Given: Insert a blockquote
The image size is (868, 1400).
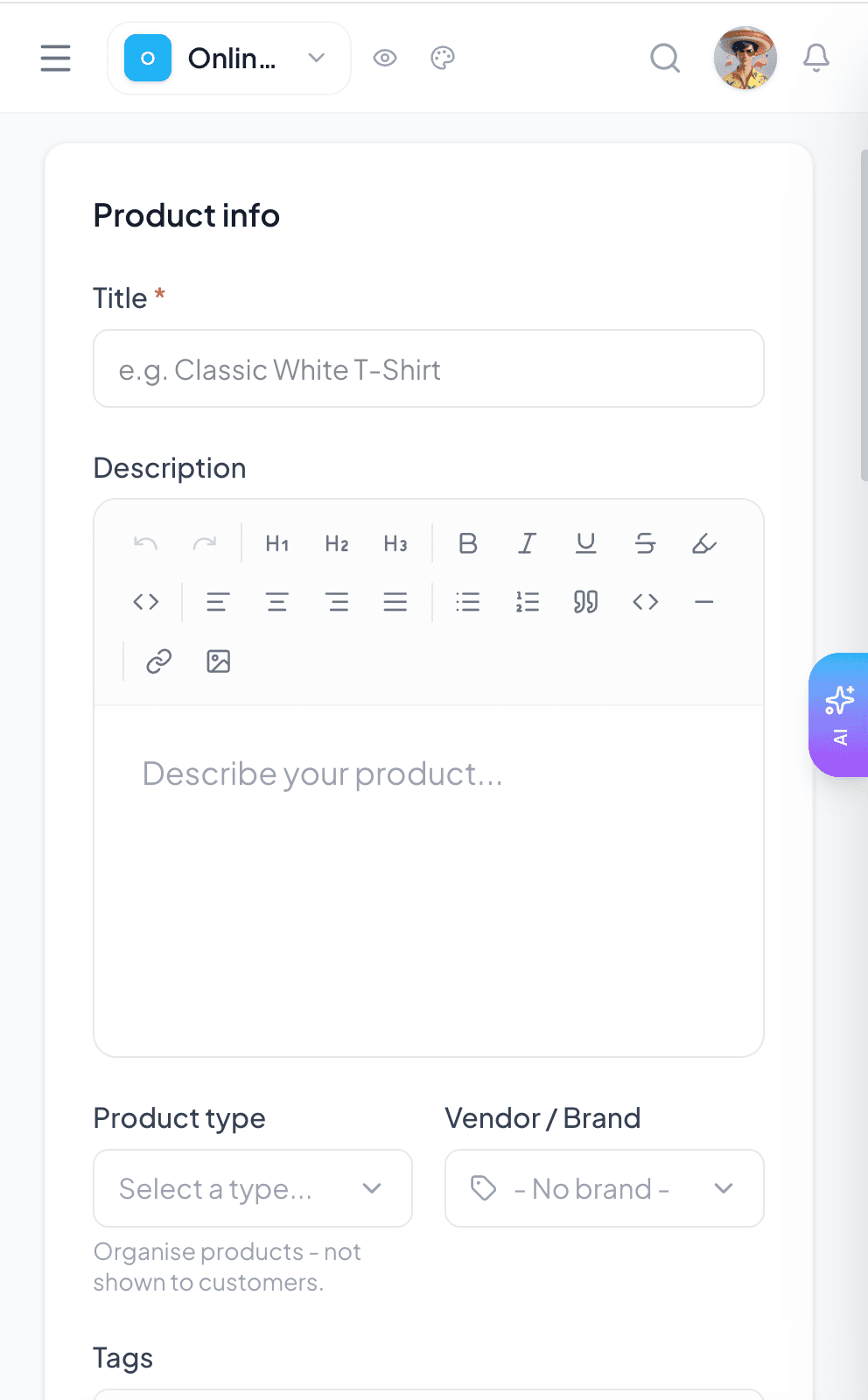Looking at the screenshot, I should point(585,601).
